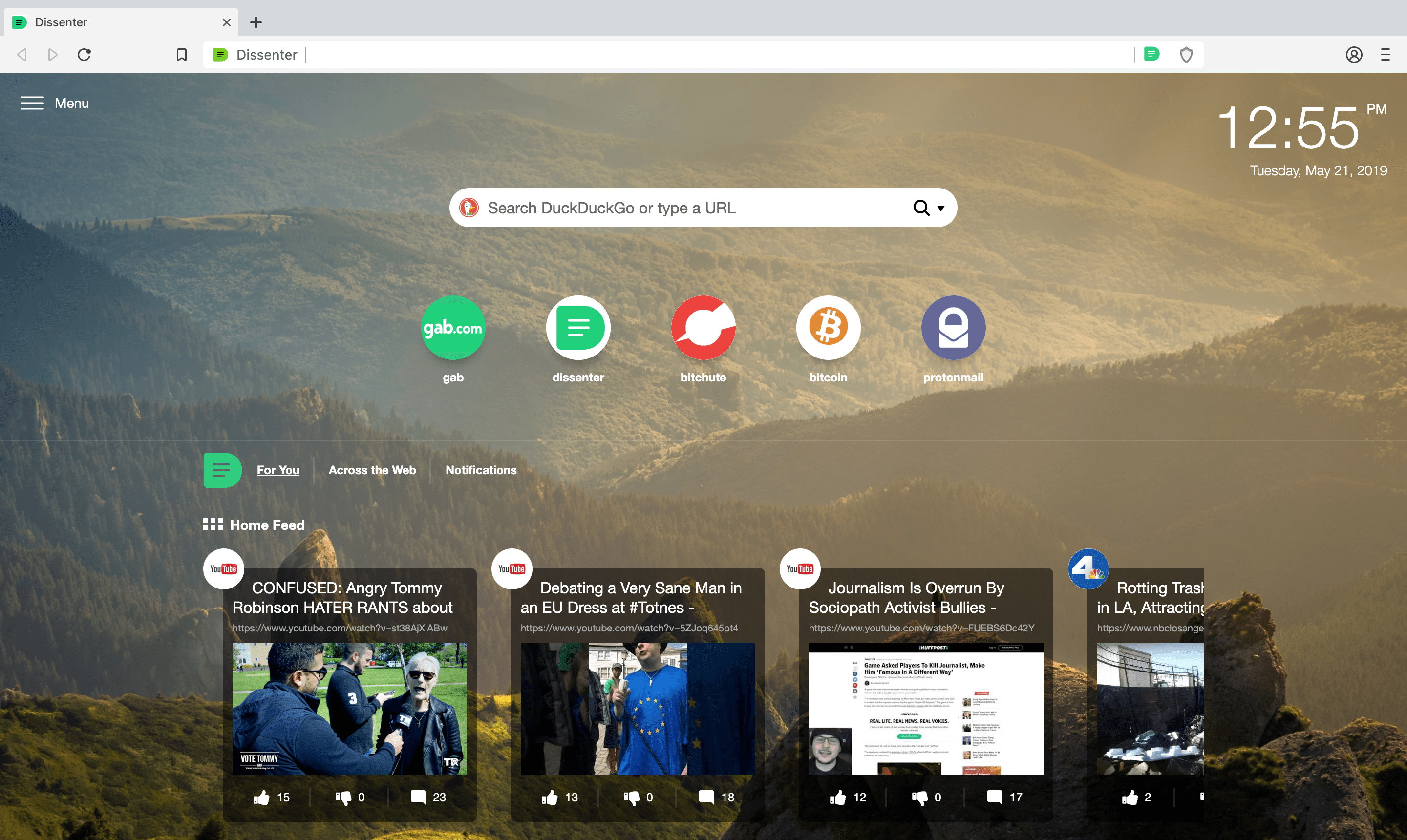The height and width of the screenshot is (840, 1407).
Task: Open the ProtonMail shortcut icon
Action: pyautogui.click(x=953, y=327)
